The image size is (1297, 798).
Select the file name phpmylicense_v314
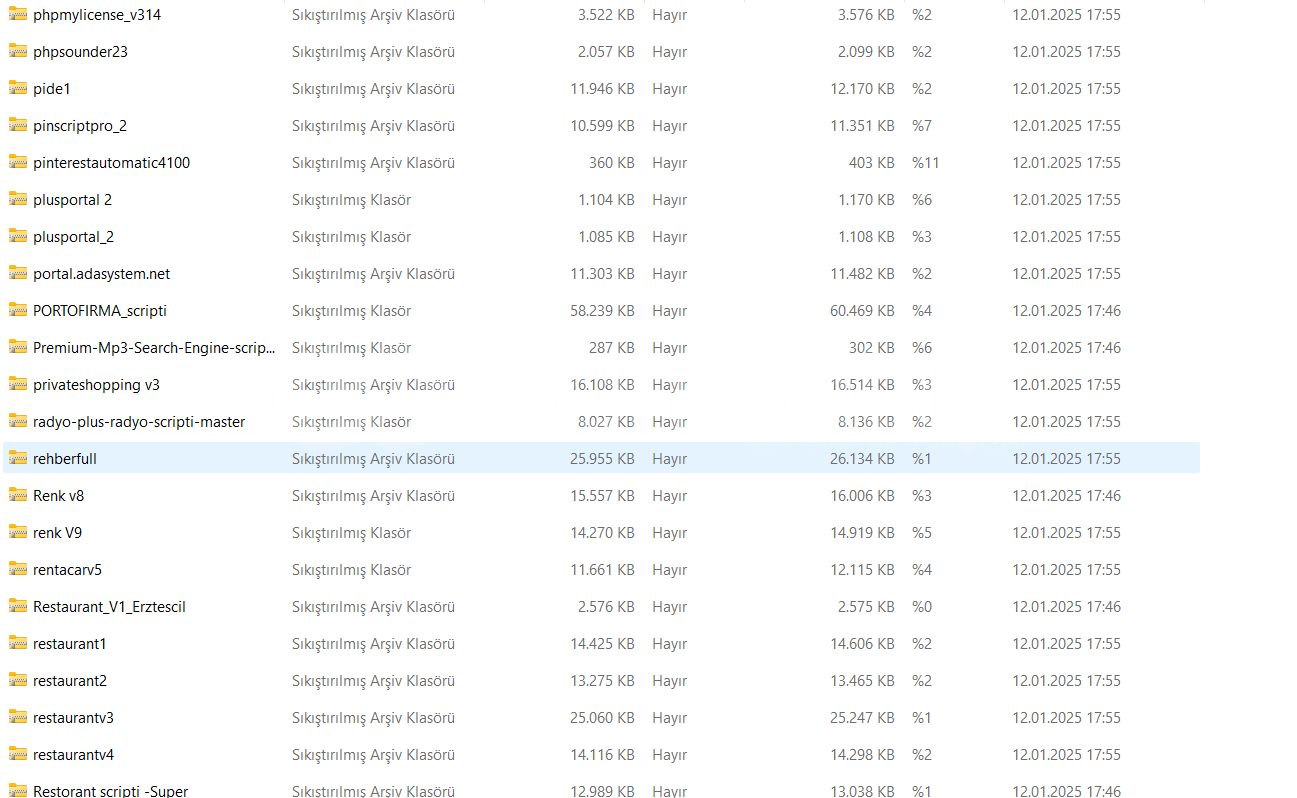[x=97, y=15]
